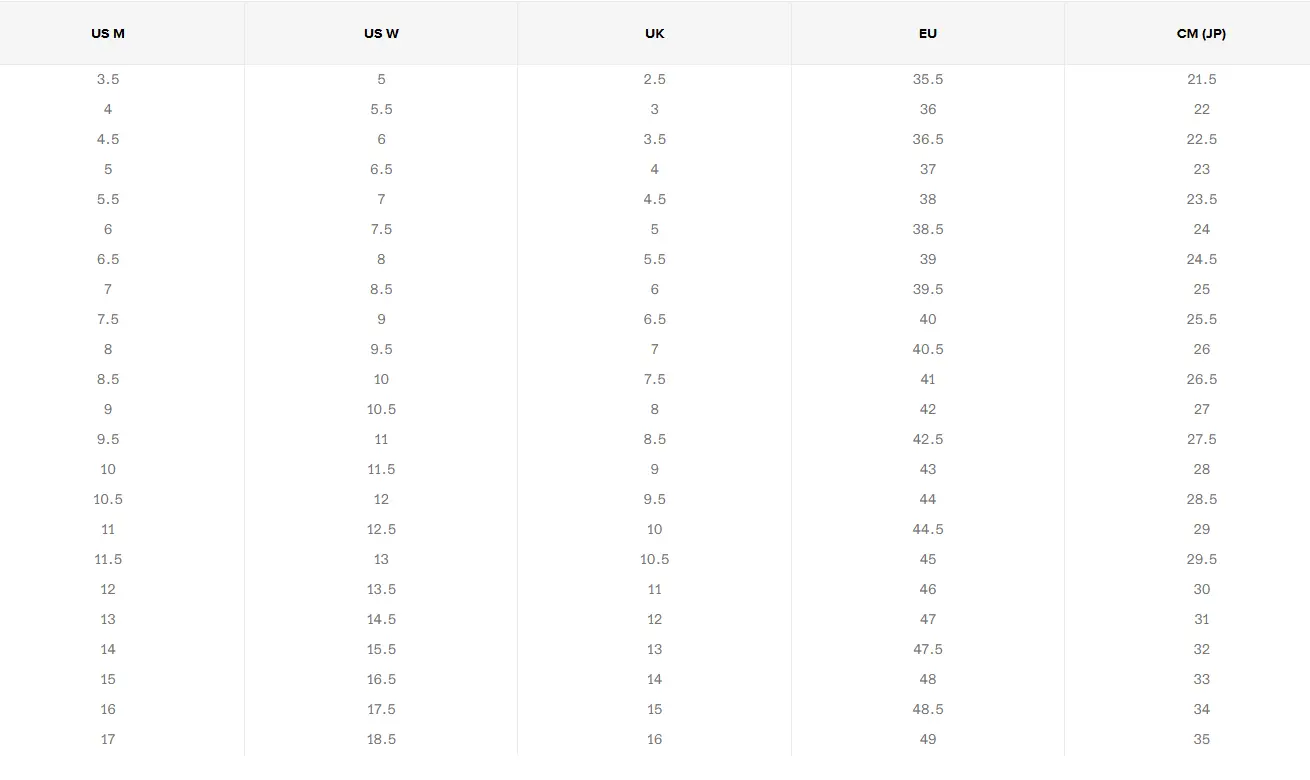Click the US M column header
This screenshot has width=1310, height=780.
[x=108, y=33]
